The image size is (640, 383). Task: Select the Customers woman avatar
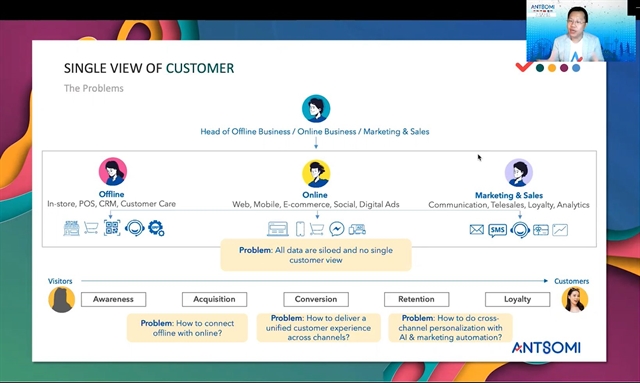click(575, 300)
